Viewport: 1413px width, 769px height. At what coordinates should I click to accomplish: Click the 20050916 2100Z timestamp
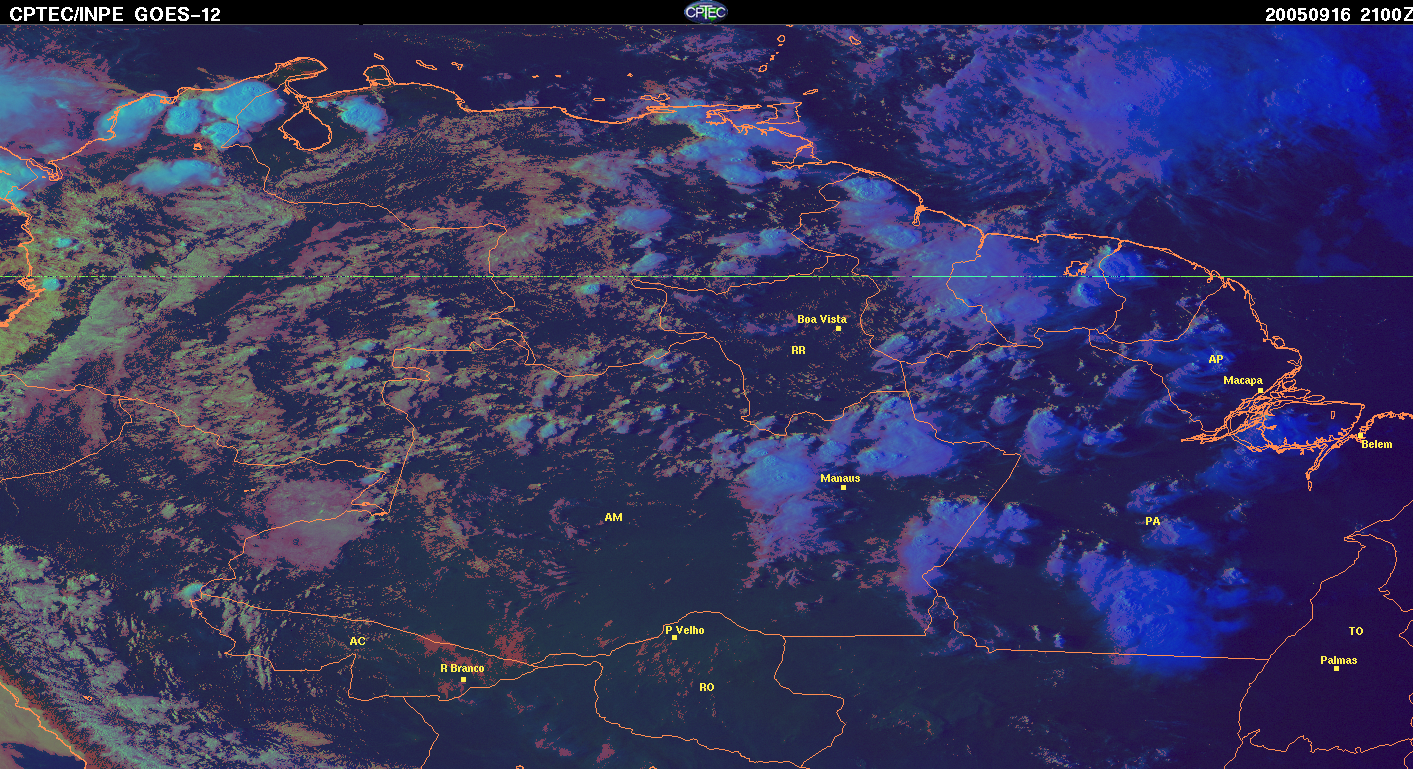coord(1337,15)
